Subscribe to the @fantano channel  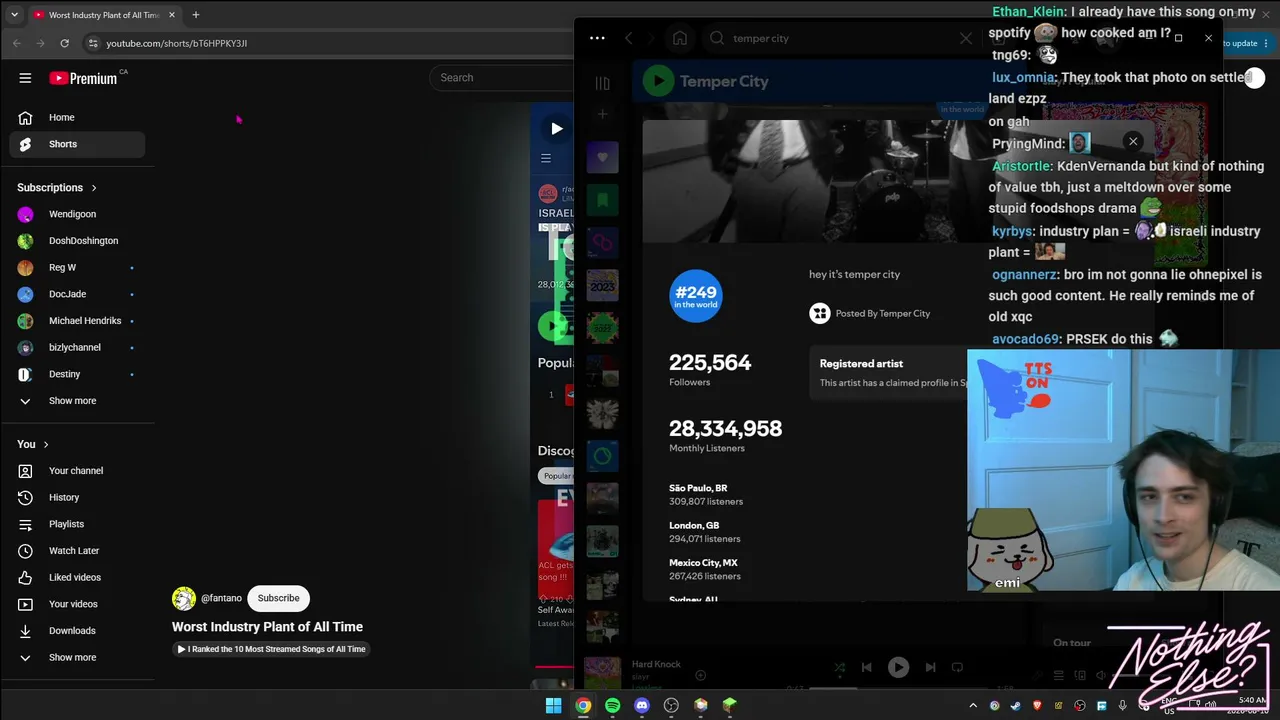tap(278, 598)
